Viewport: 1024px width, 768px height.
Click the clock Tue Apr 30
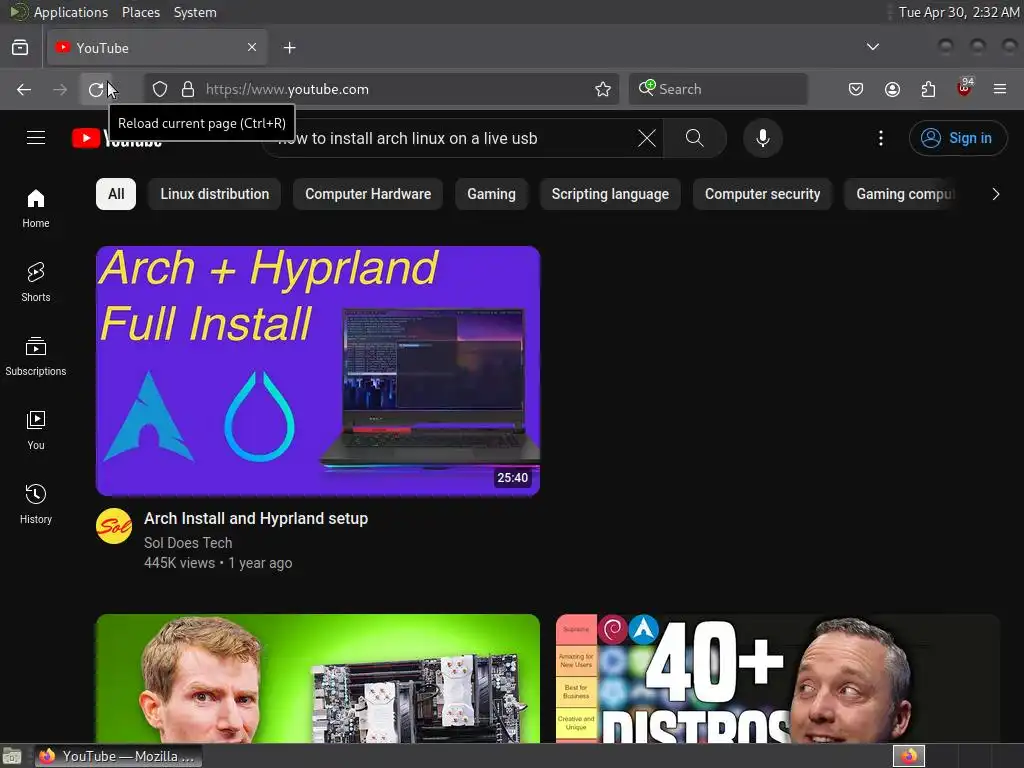coord(959,12)
